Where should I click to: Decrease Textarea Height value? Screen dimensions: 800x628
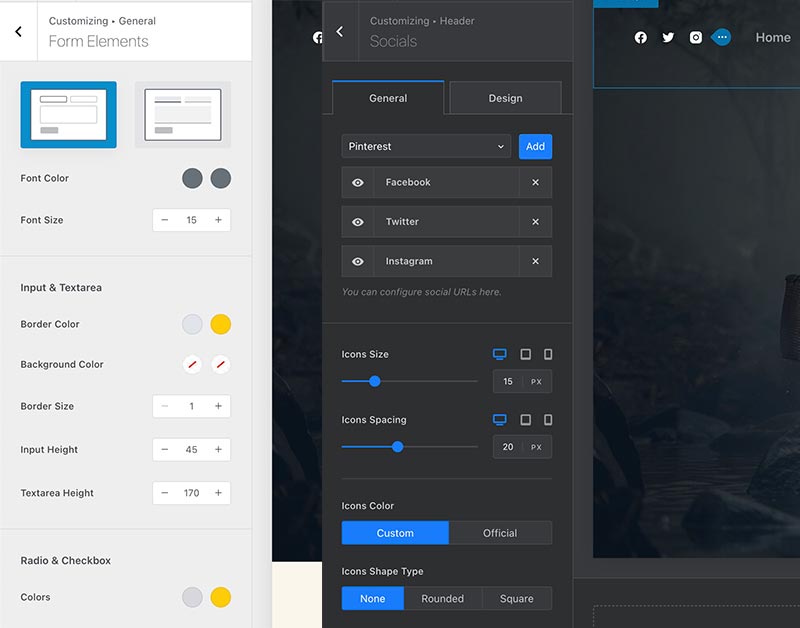coord(164,493)
